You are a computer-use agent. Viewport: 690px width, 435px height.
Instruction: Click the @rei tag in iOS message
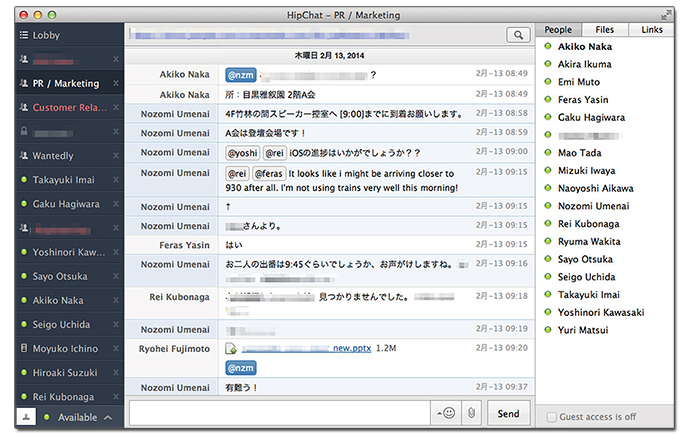pyautogui.click(x=275, y=153)
